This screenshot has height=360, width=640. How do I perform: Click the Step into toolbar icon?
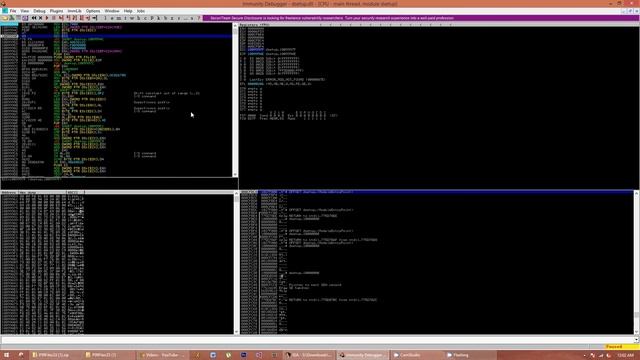[x=60, y=18]
